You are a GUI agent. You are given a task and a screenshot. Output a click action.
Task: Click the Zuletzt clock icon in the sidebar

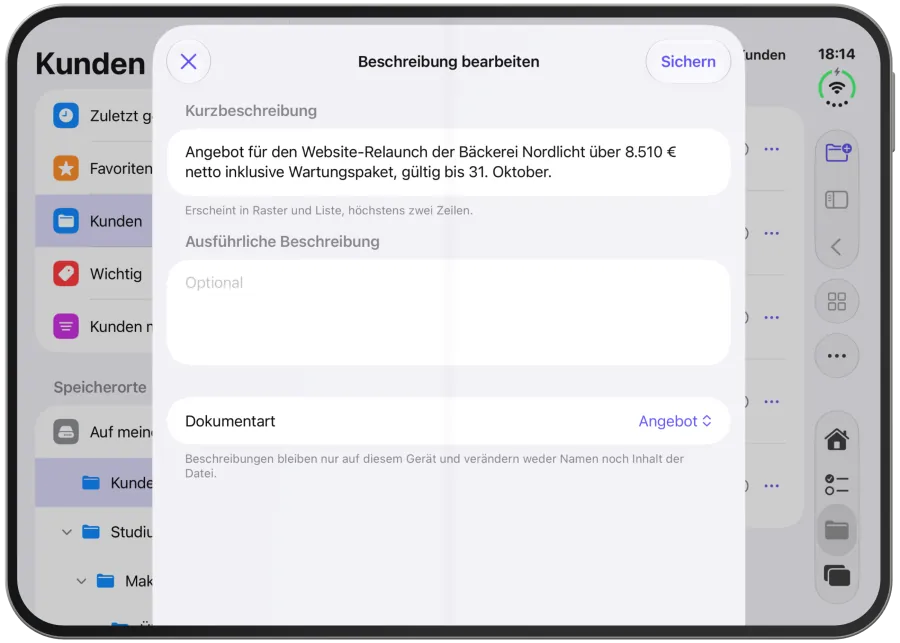pyautogui.click(x=66, y=115)
